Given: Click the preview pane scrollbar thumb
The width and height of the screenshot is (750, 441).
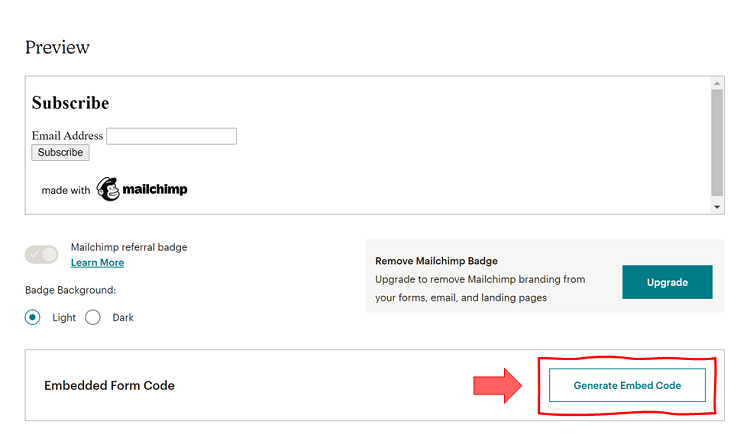Looking at the screenshot, I should click(716, 140).
